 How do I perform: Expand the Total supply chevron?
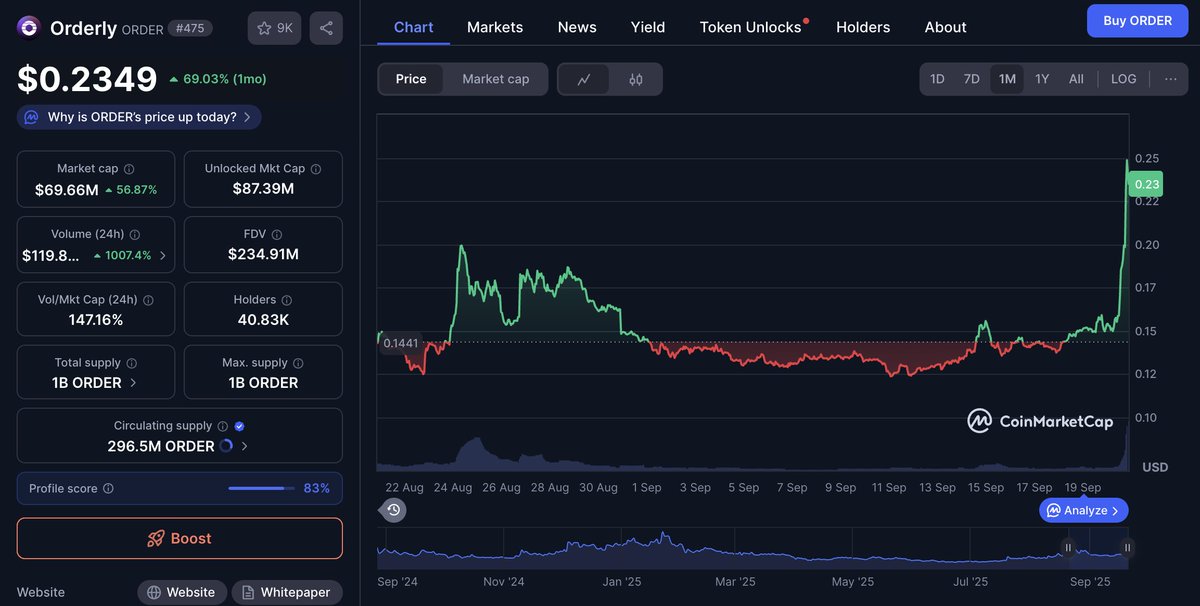click(134, 383)
